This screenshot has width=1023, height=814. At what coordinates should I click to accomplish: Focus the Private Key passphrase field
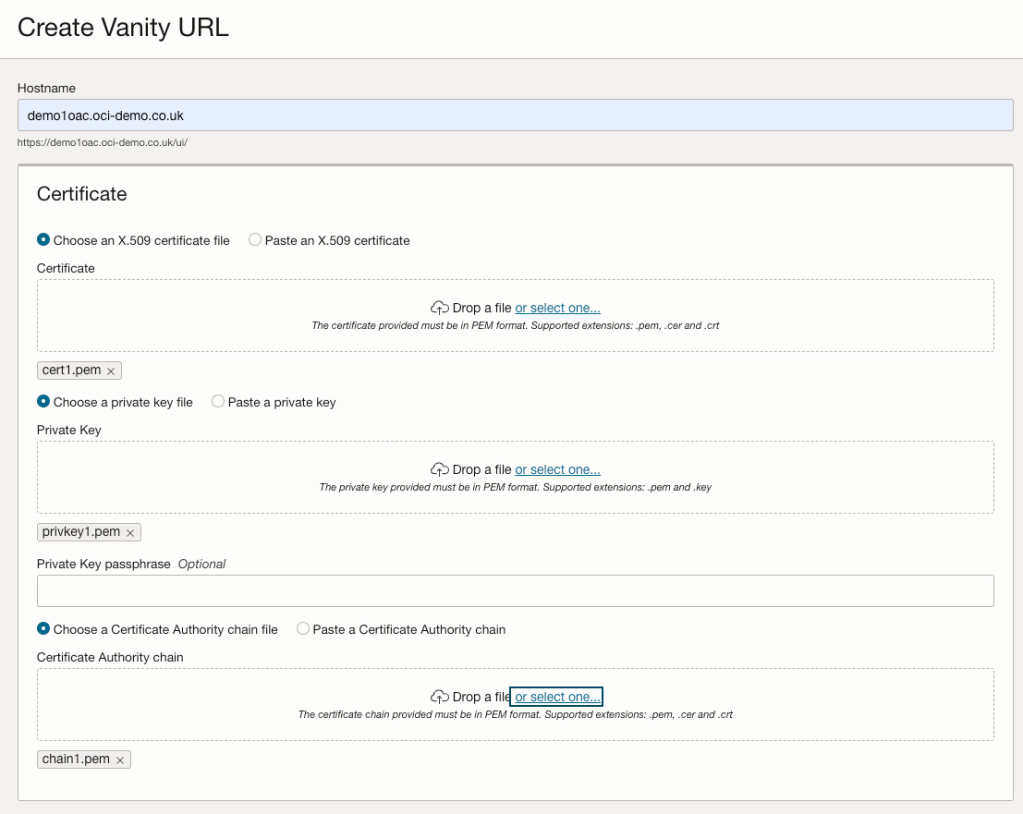point(515,591)
